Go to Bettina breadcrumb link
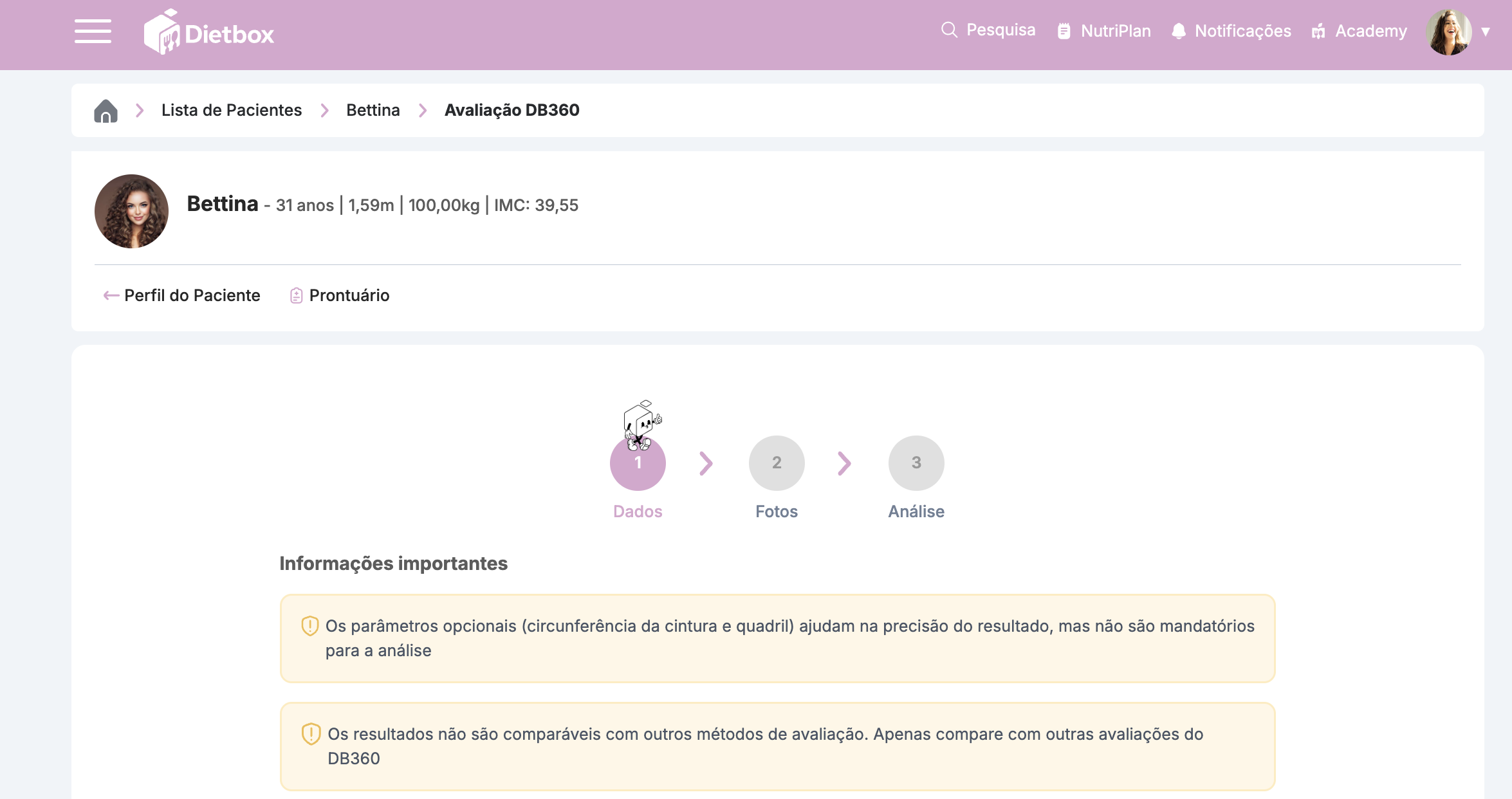 point(373,111)
